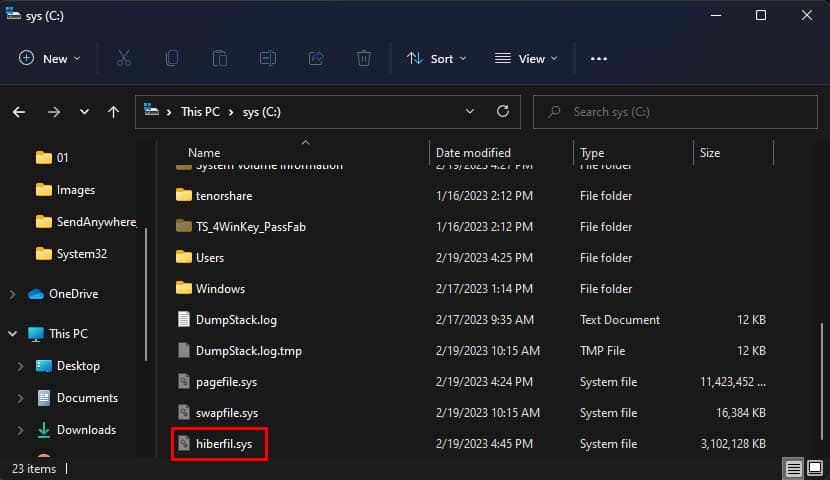830x480 pixels.
Task: Click chevron after This PC breadcrumb
Action: coord(231,112)
